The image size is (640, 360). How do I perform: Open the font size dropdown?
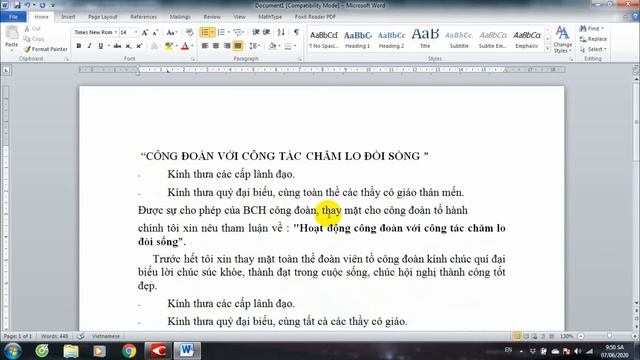(136, 32)
